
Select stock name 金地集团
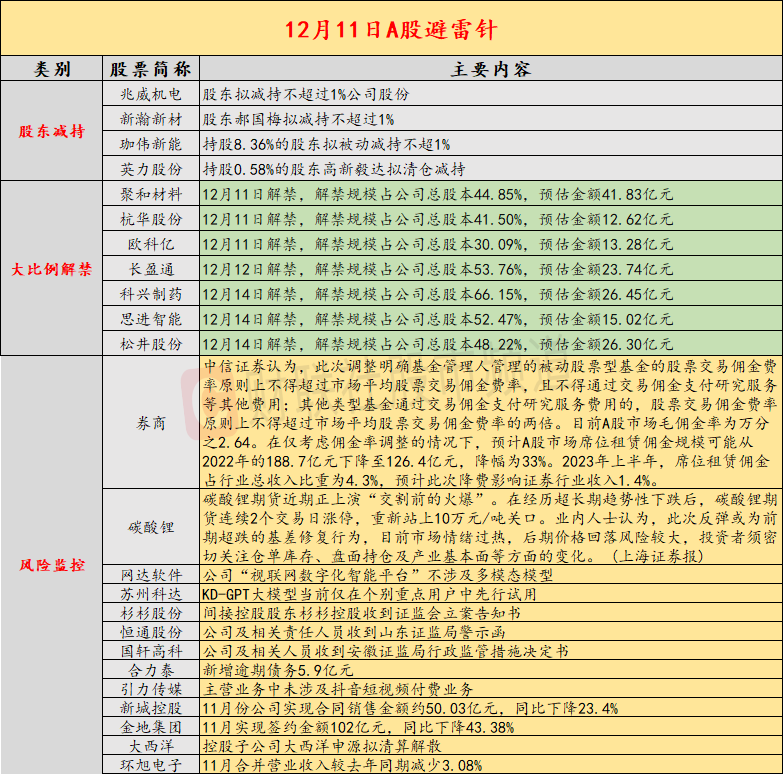coord(151,727)
